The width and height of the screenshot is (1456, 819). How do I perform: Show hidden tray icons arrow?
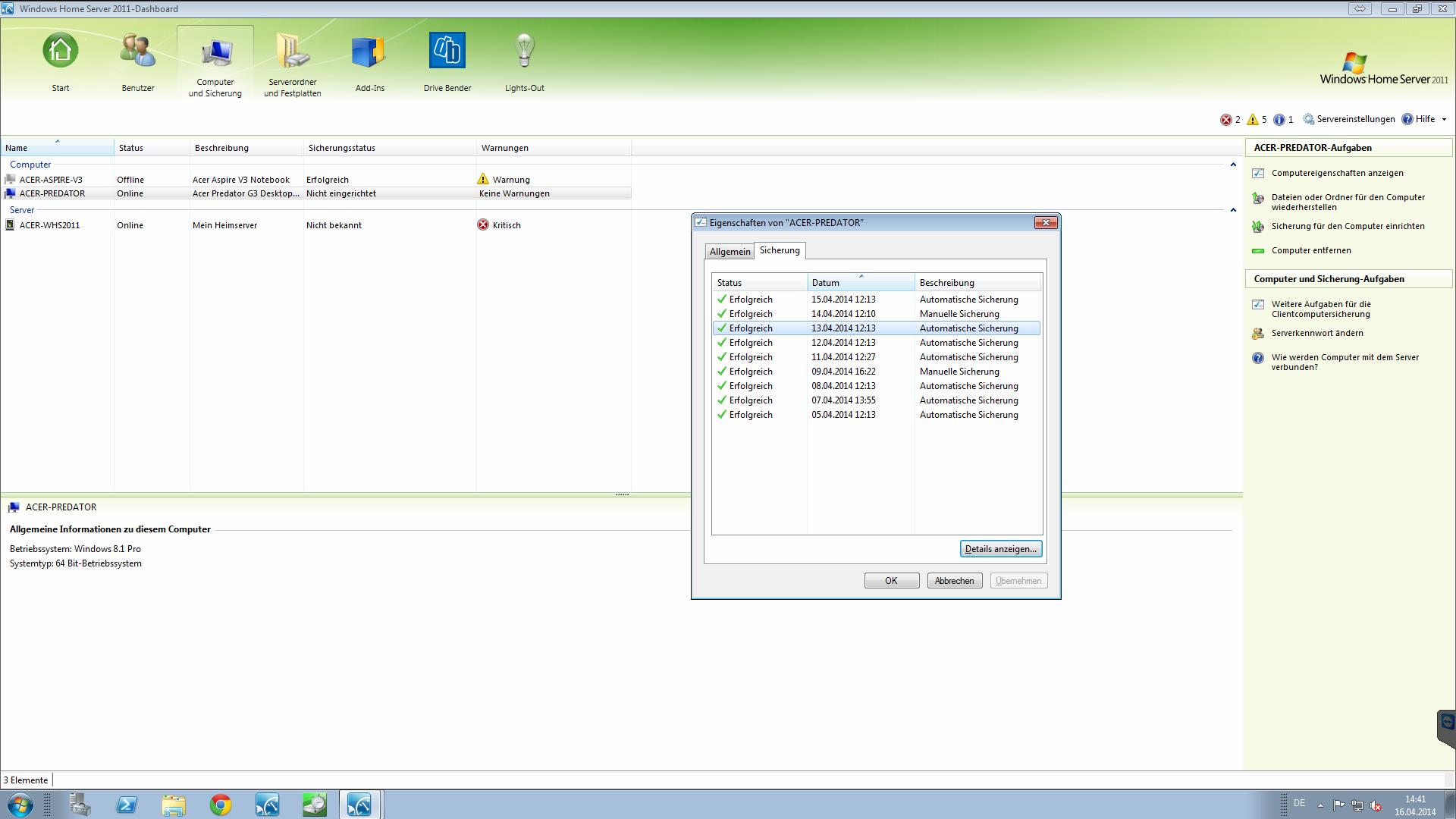pos(1320,805)
